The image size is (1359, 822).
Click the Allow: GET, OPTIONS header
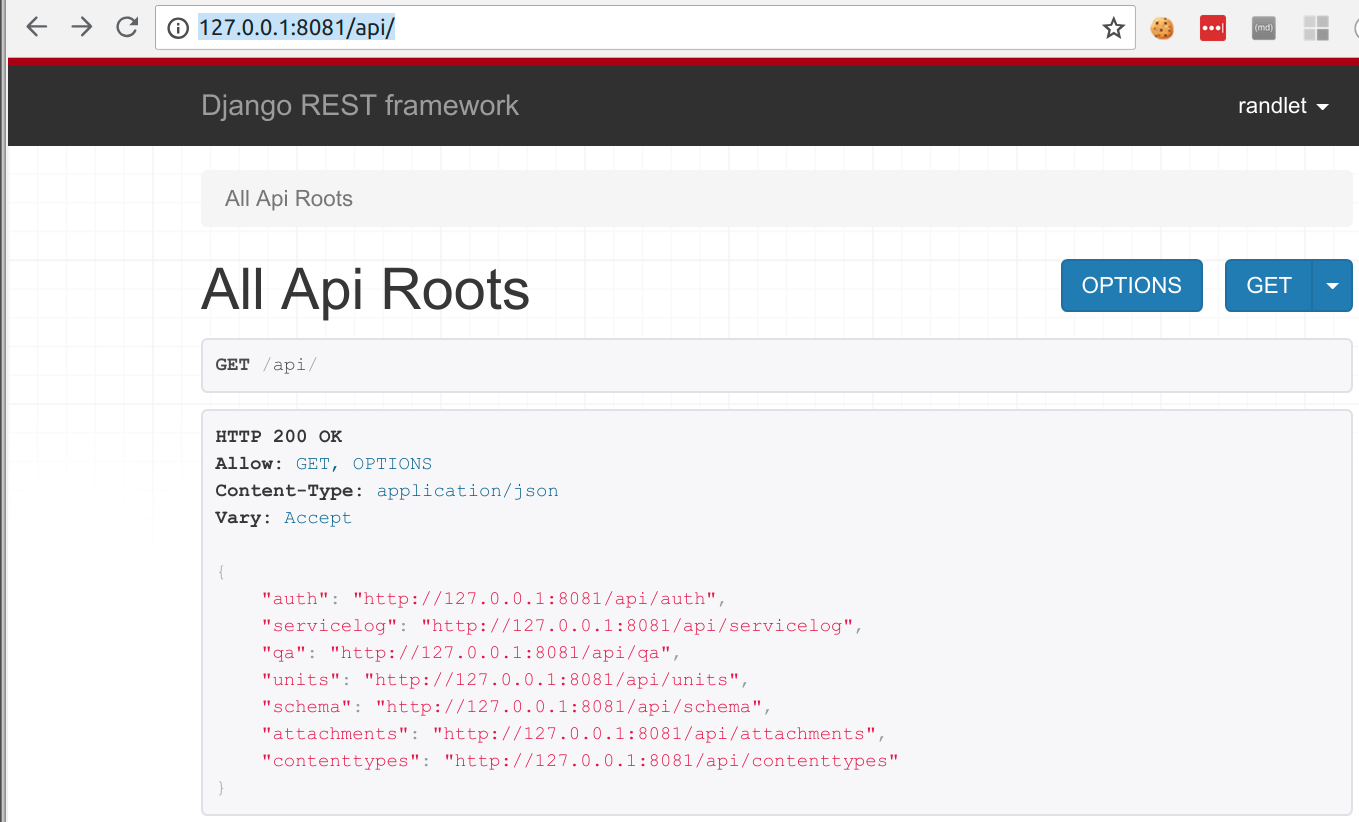324,464
